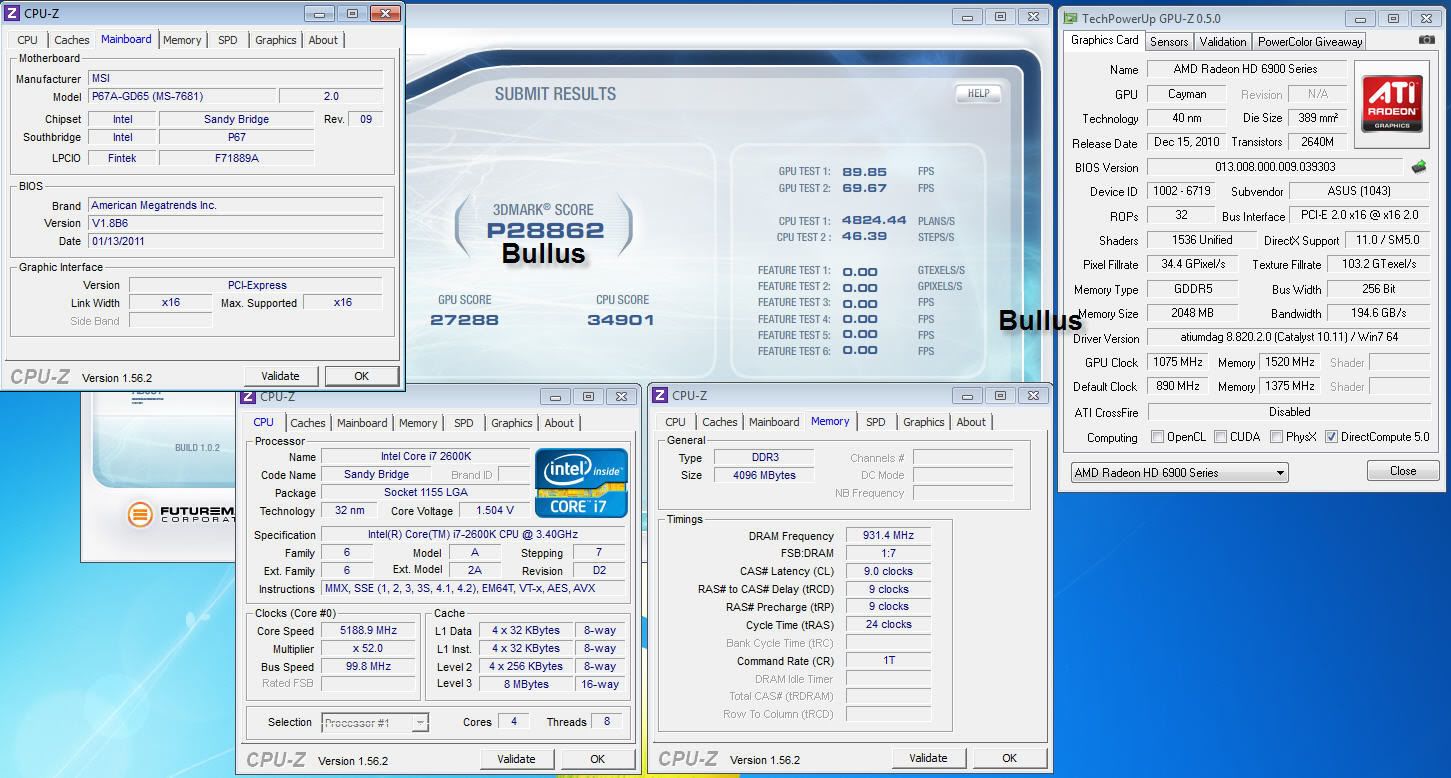Open Sensors tab in GPU-Z

(x=1169, y=42)
